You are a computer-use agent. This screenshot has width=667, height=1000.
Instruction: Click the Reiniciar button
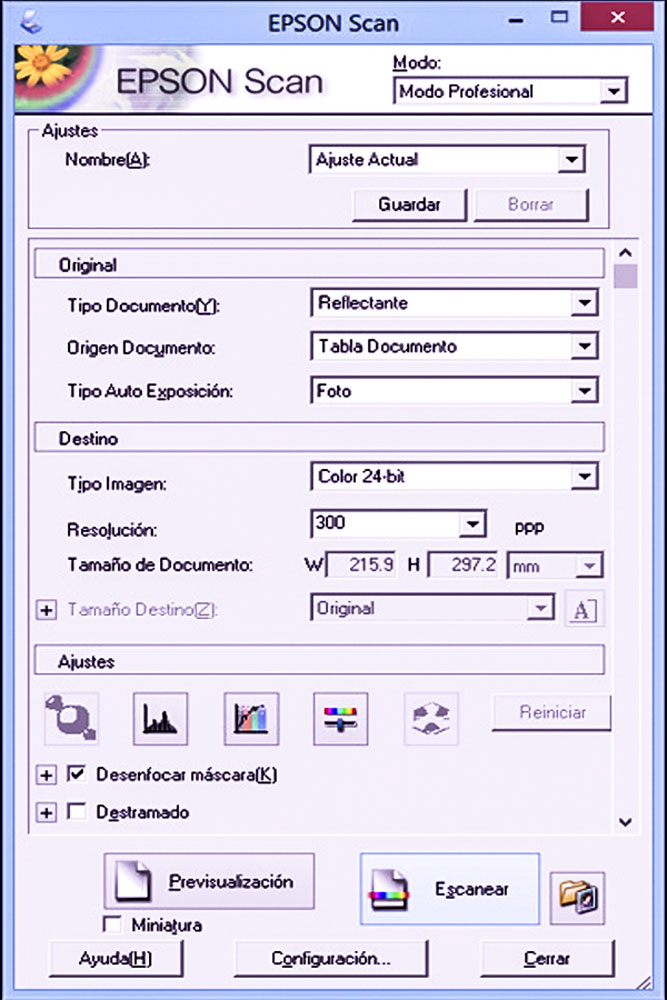click(x=552, y=712)
